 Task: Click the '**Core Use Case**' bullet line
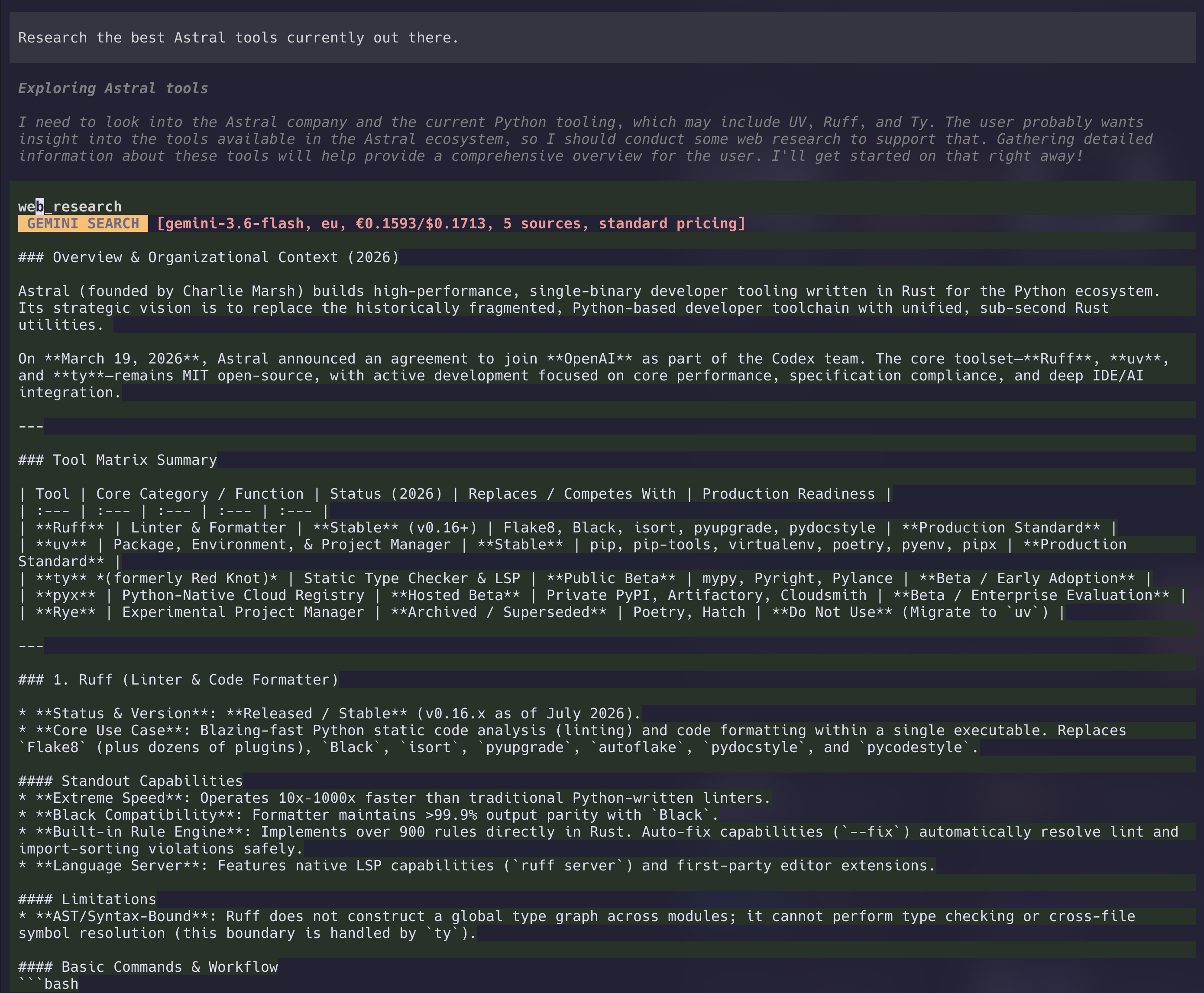572,739
